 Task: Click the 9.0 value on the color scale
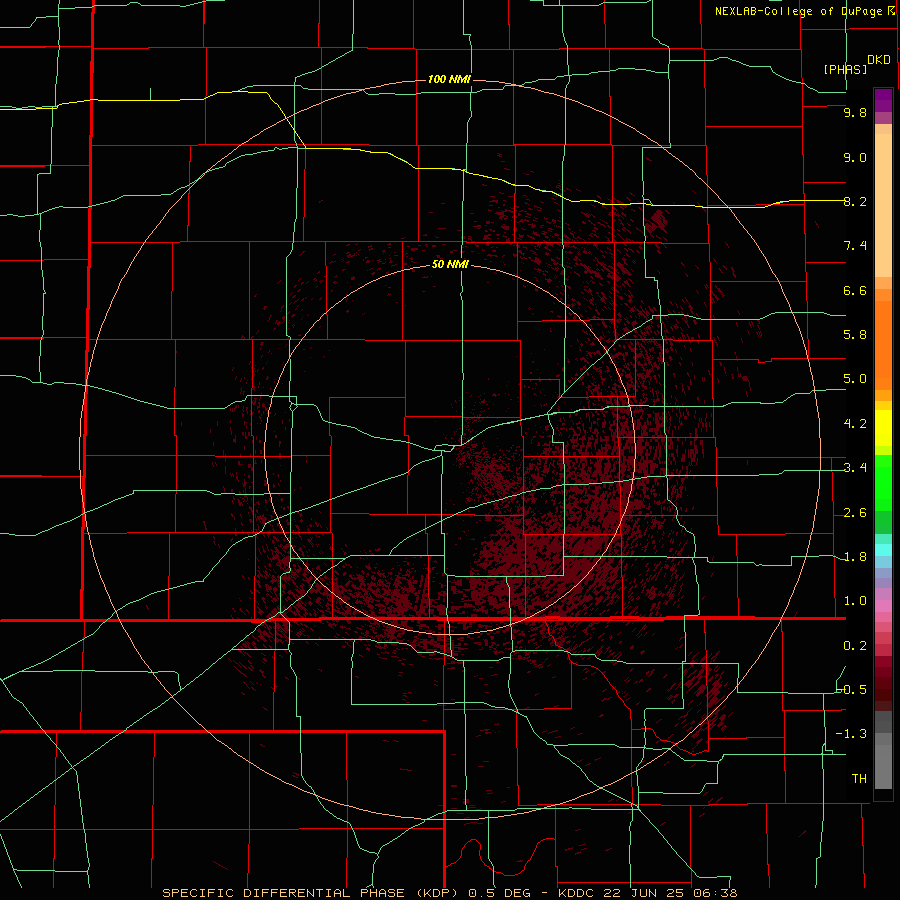[x=855, y=157]
